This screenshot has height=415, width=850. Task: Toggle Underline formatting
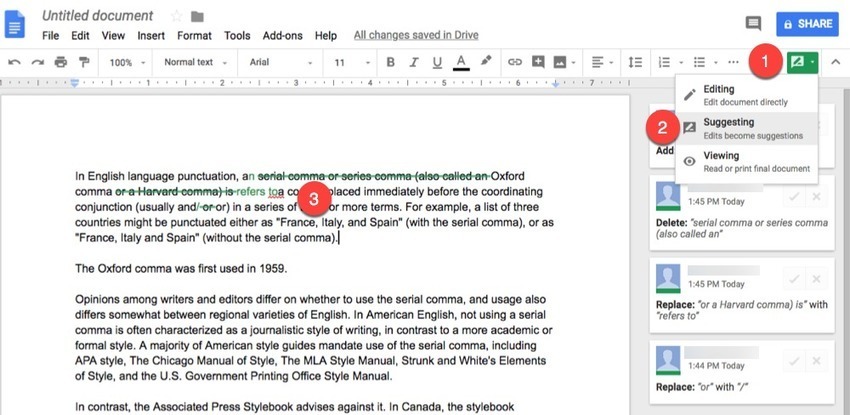(x=437, y=63)
